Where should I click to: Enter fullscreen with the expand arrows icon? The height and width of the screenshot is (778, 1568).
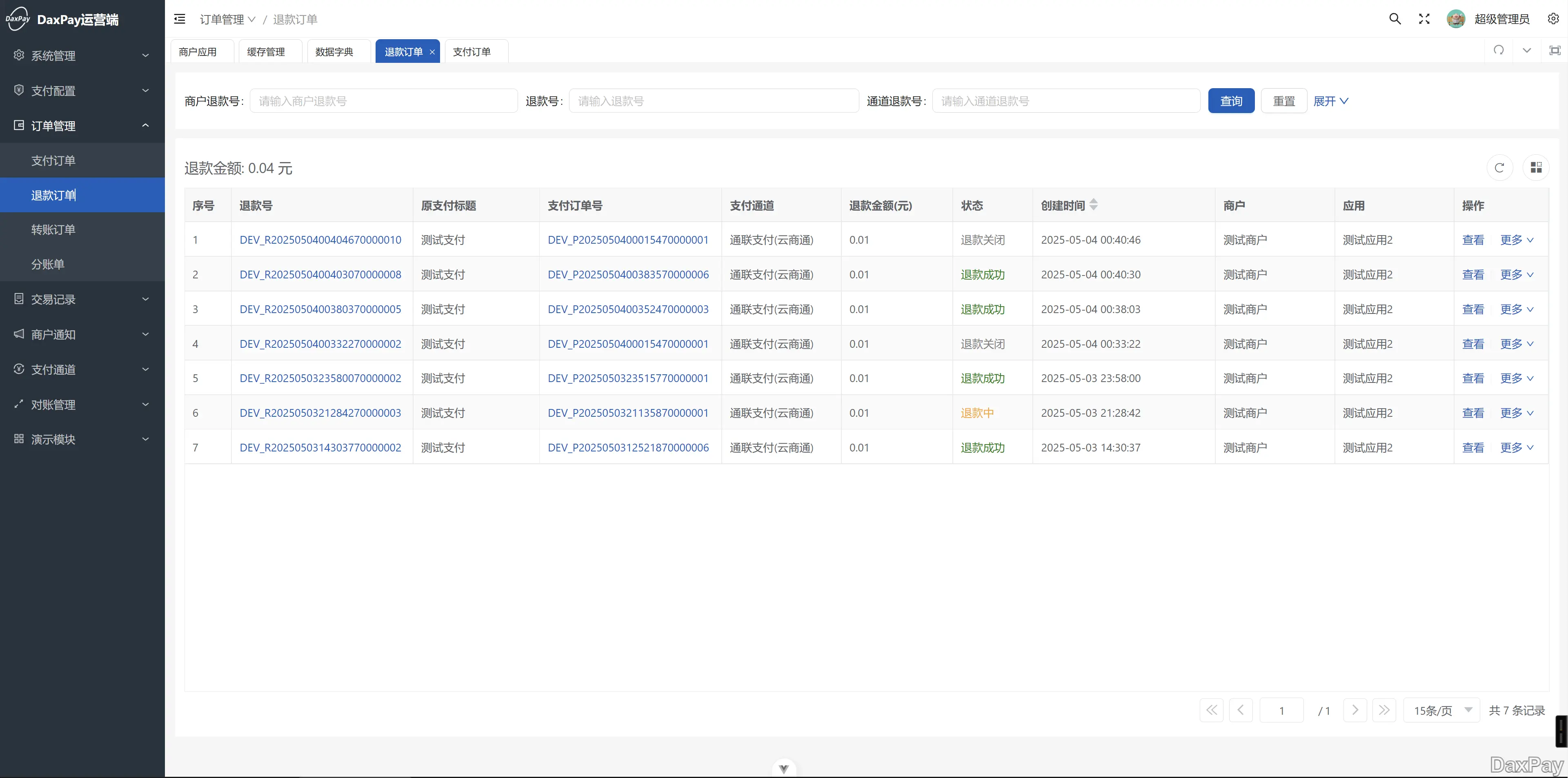point(1424,19)
